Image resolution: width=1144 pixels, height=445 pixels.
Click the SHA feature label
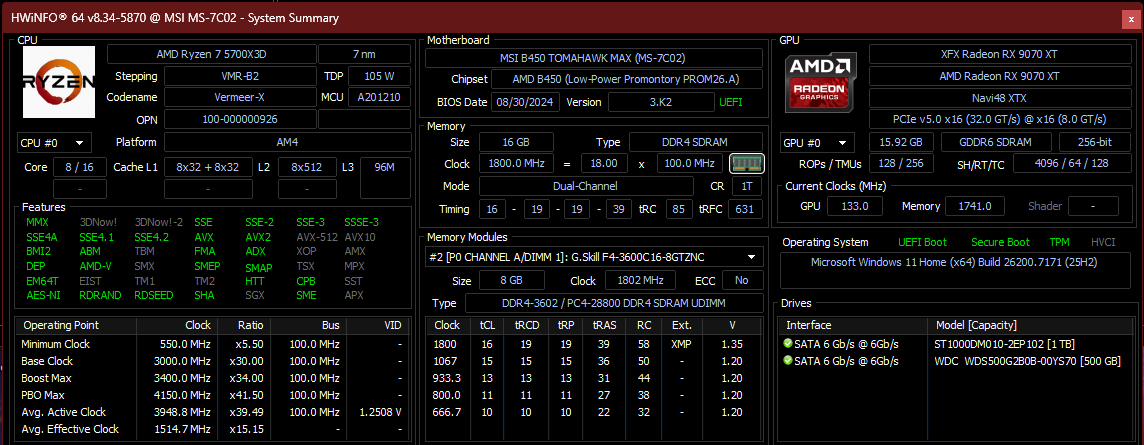pyautogui.click(x=204, y=295)
